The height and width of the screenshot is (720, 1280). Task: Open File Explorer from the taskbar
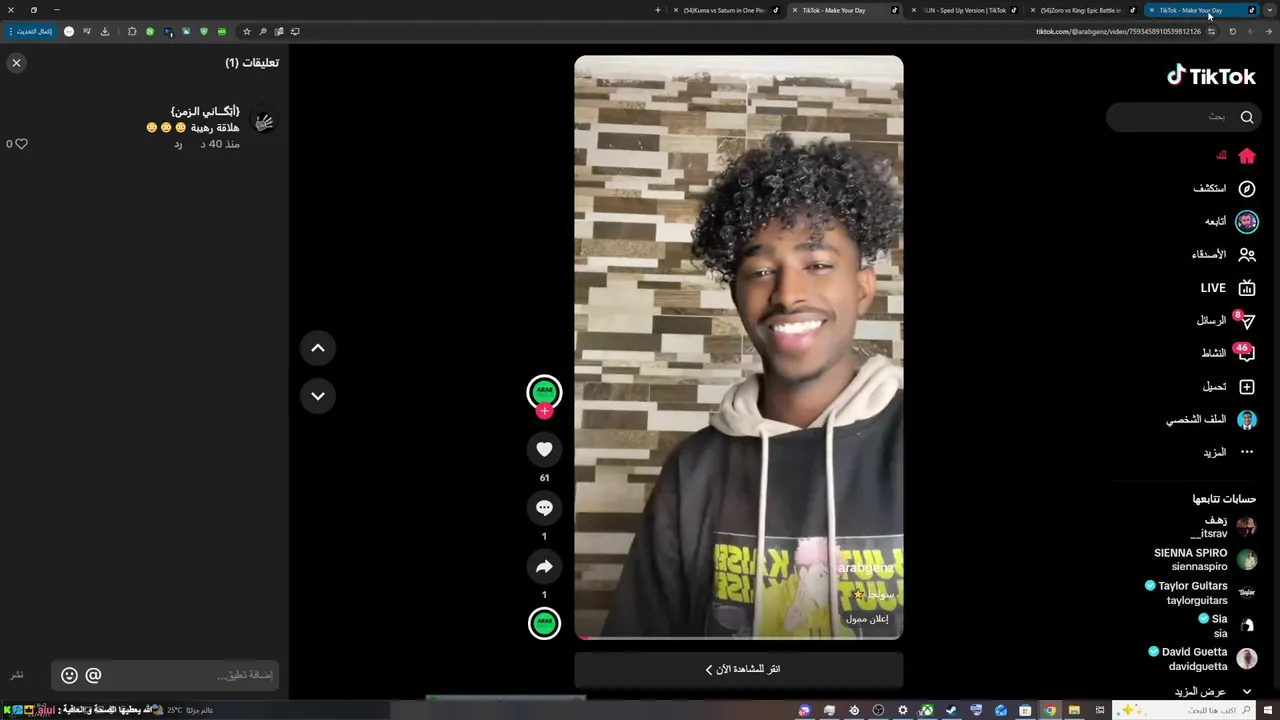click(1074, 710)
